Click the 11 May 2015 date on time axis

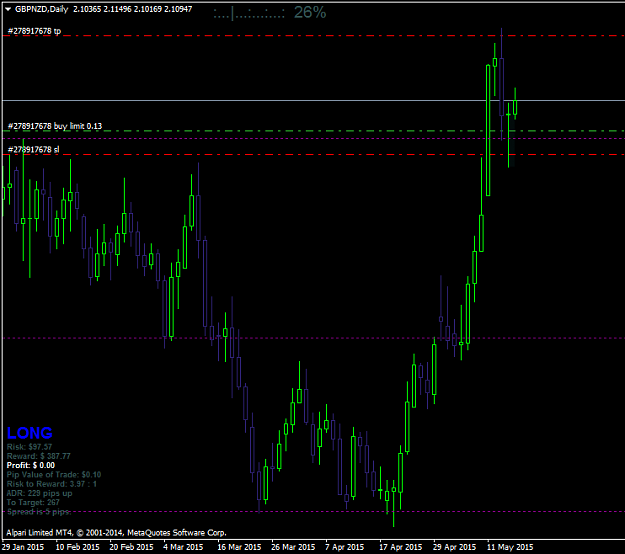click(510, 547)
